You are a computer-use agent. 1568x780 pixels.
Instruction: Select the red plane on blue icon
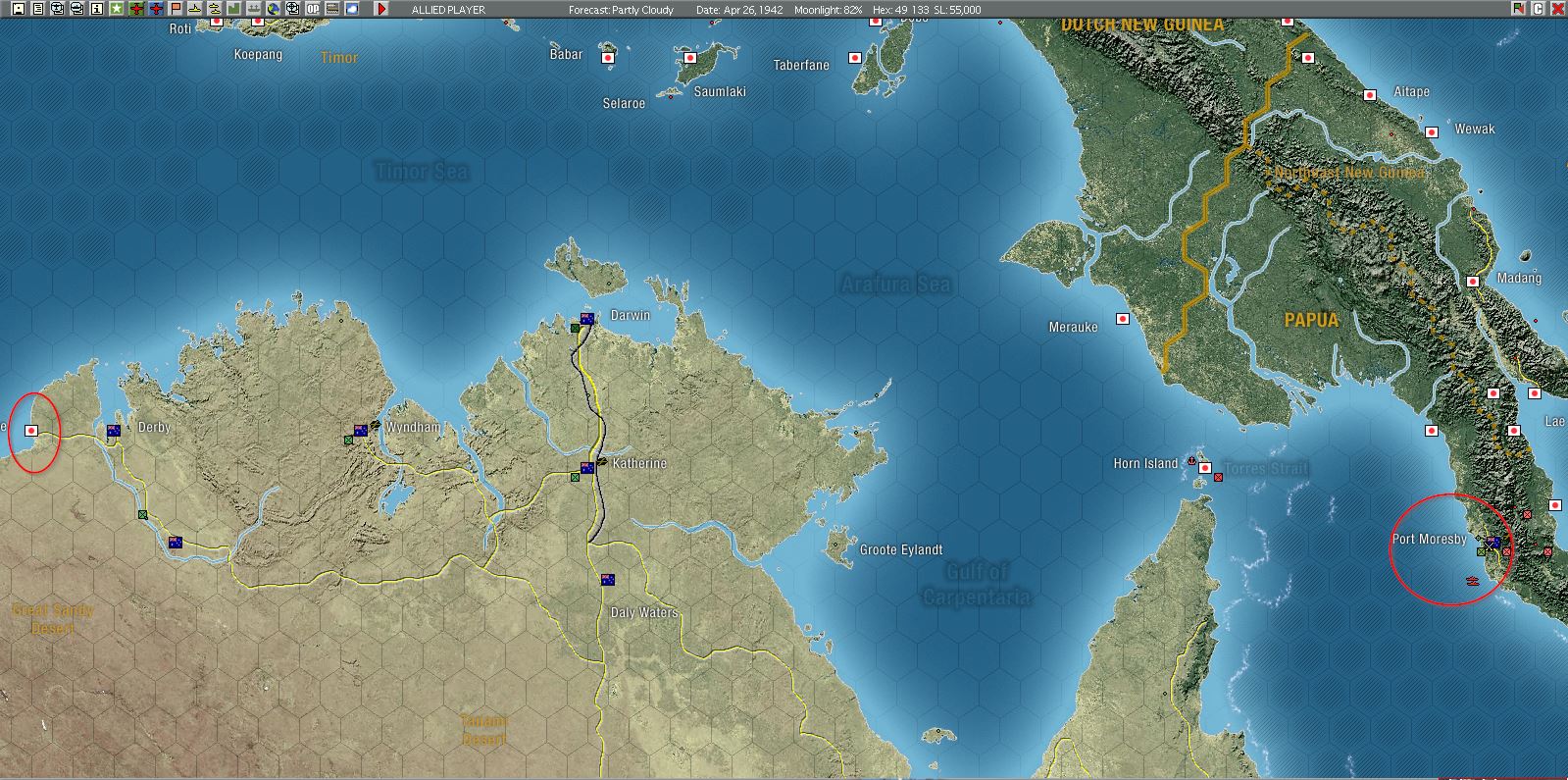coord(156,9)
